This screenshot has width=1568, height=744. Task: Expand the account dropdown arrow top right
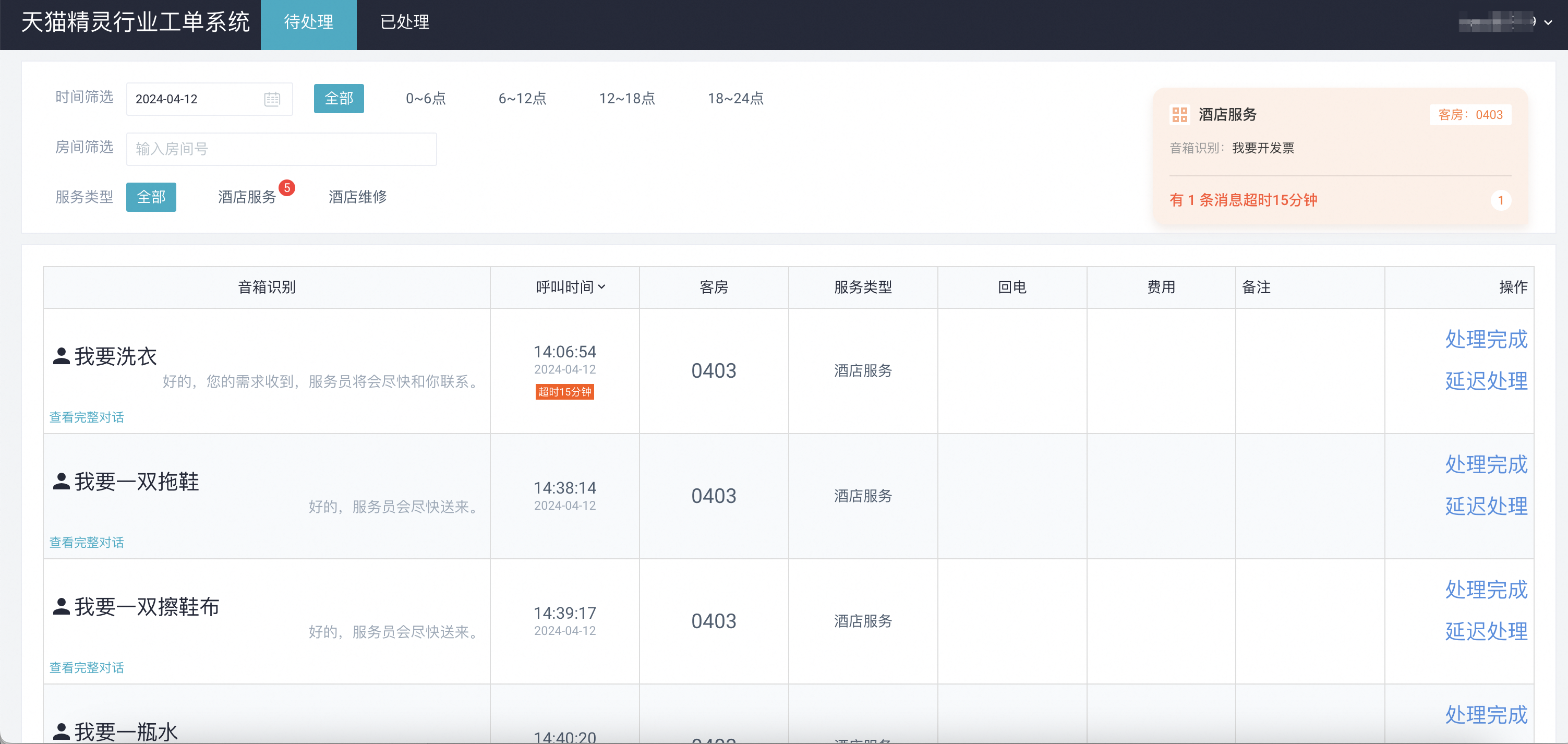click(1548, 22)
